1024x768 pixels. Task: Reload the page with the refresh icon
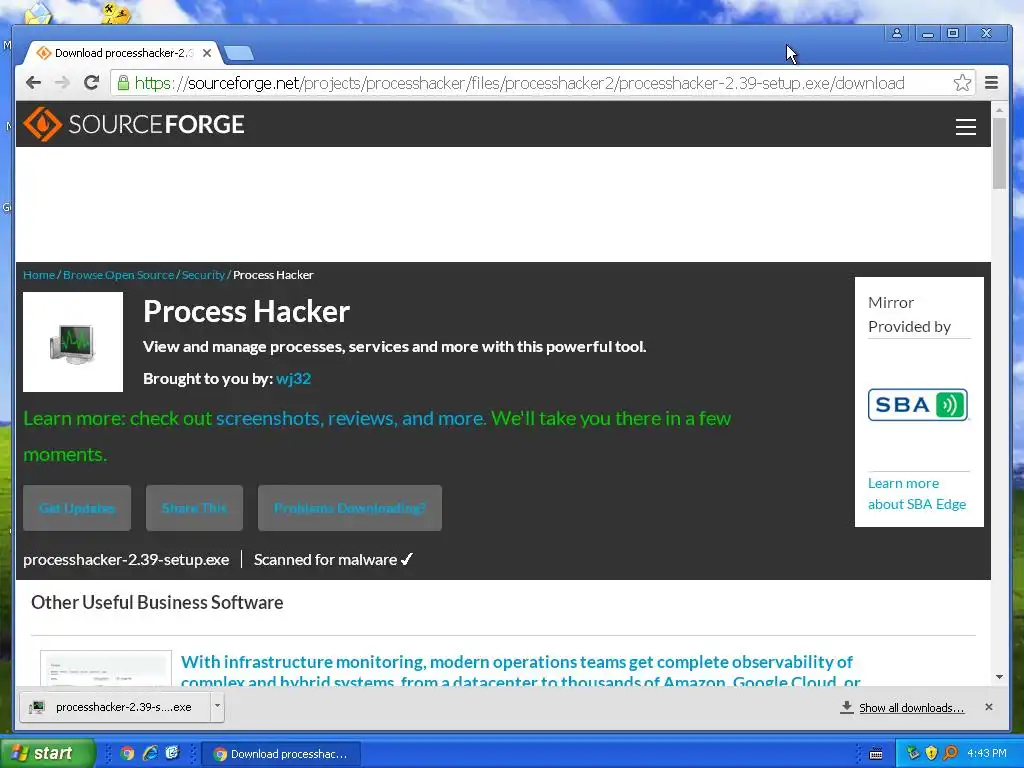91,82
